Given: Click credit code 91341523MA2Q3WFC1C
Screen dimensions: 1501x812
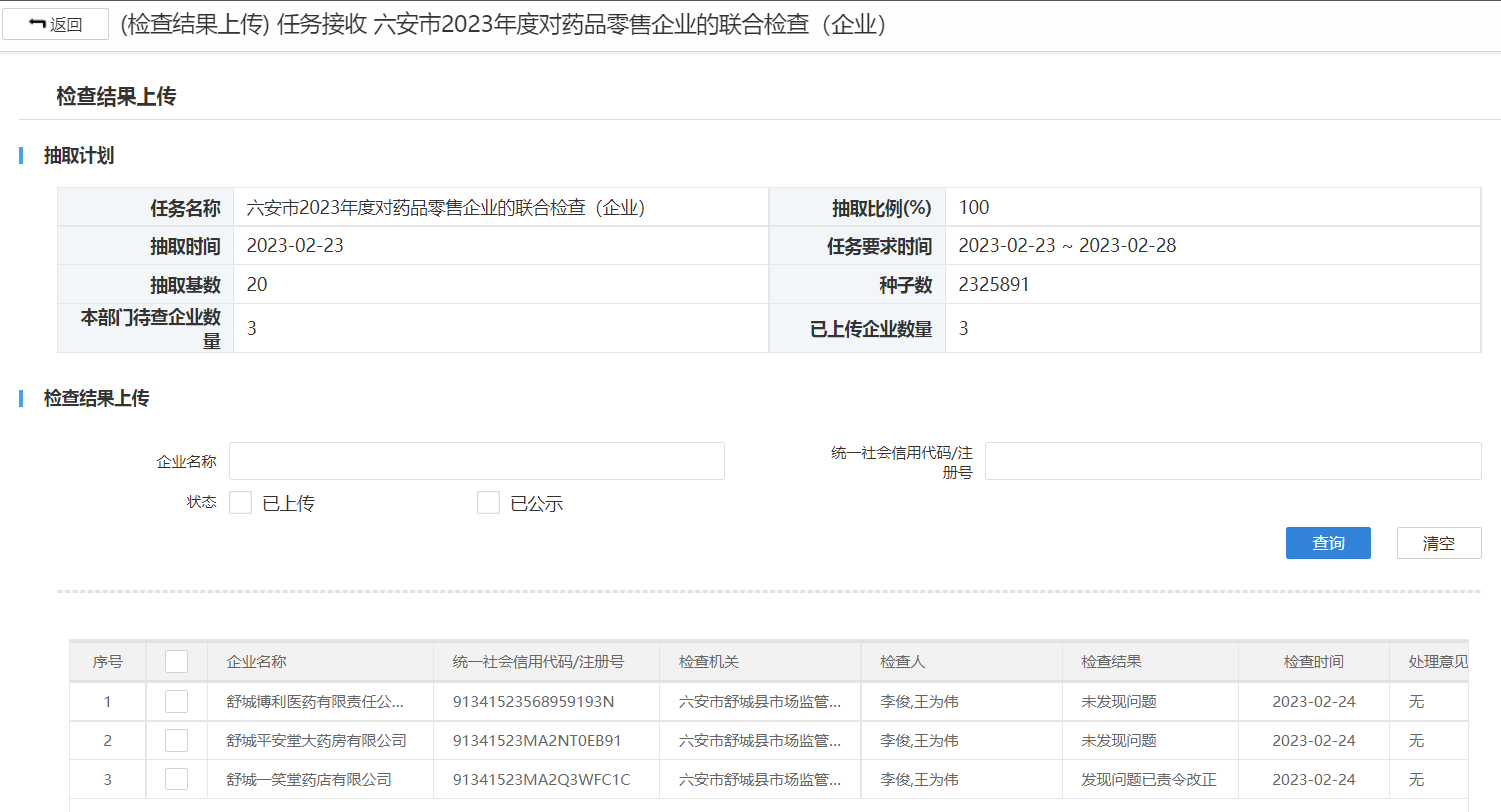Looking at the screenshot, I should 541,780.
